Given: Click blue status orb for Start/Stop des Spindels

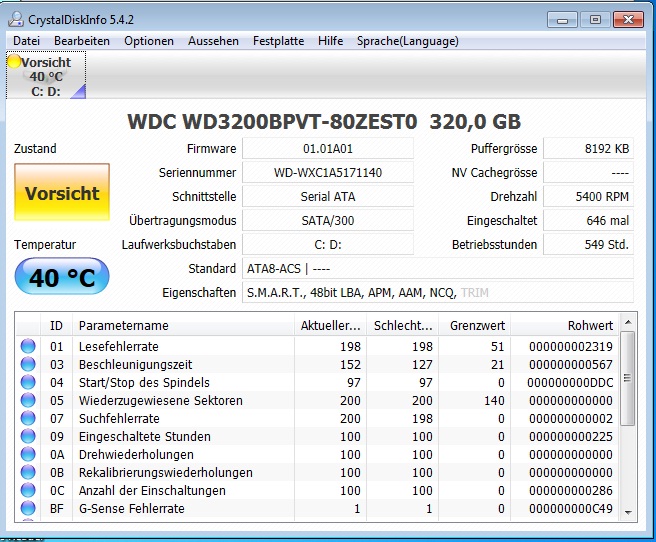Looking at the screenshot, I should [28, 382].
